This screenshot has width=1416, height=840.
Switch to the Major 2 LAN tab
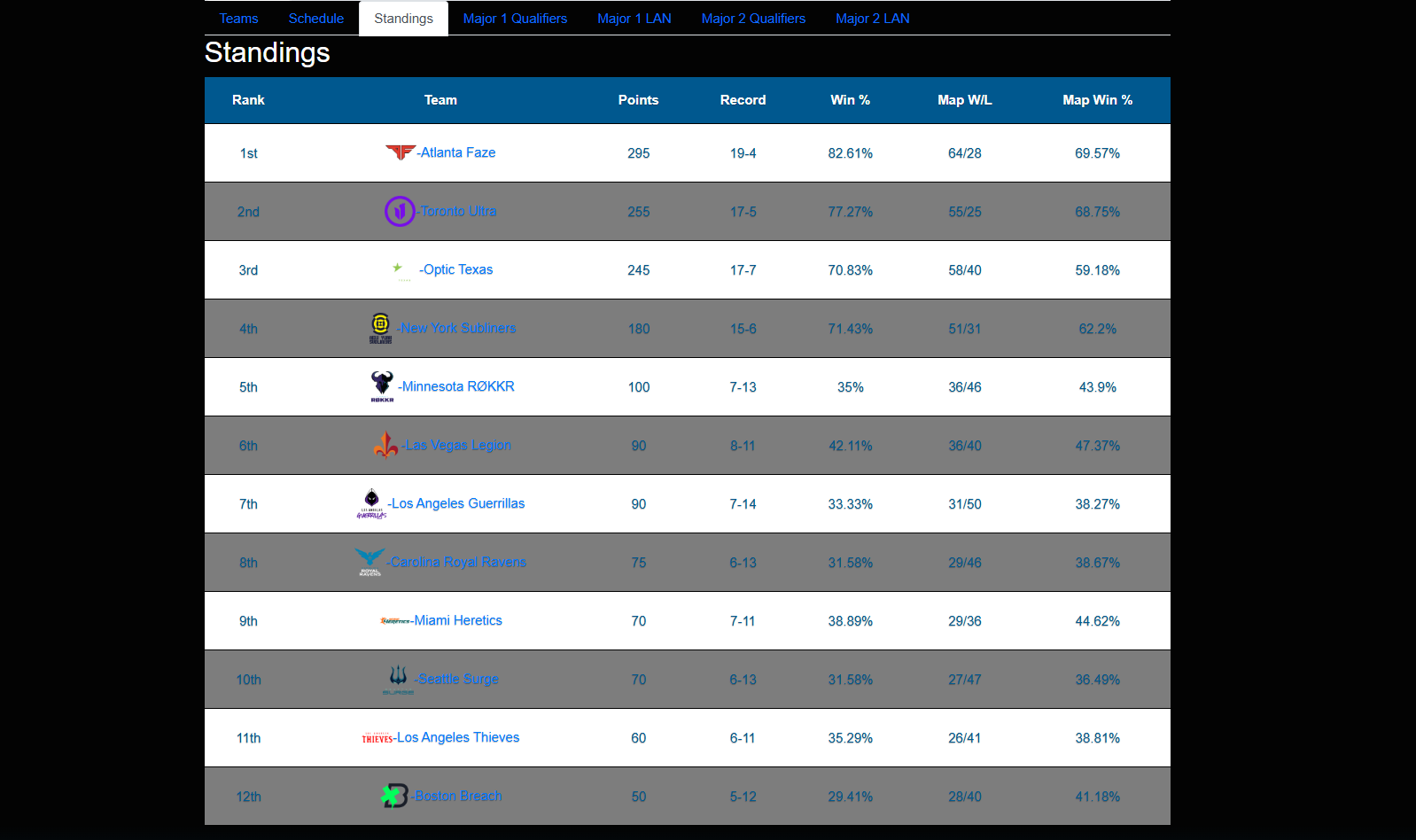873,19
